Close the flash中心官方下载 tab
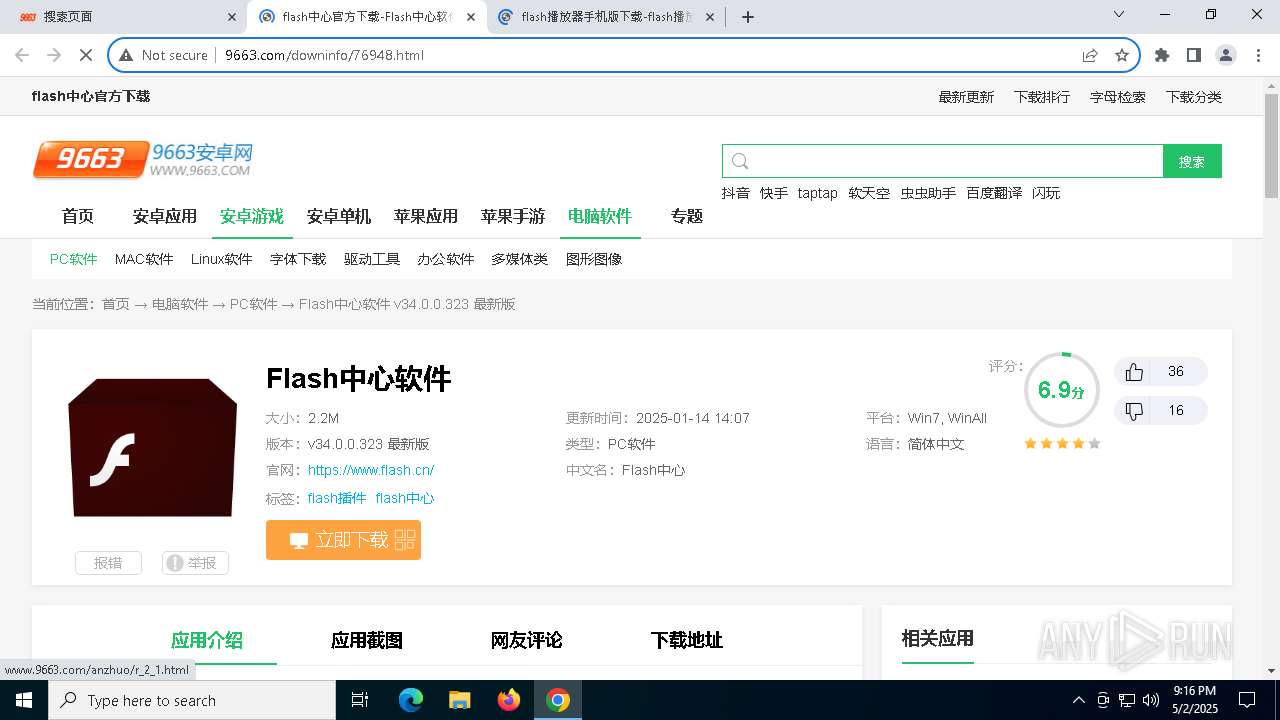1280x720 pixels. click(x=470, y=16)
